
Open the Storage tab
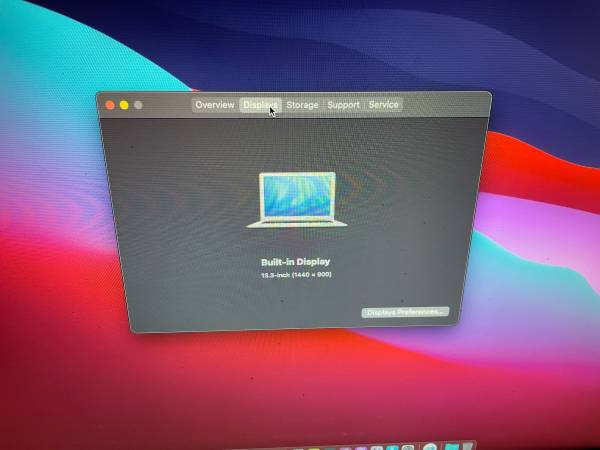point(302,105)
